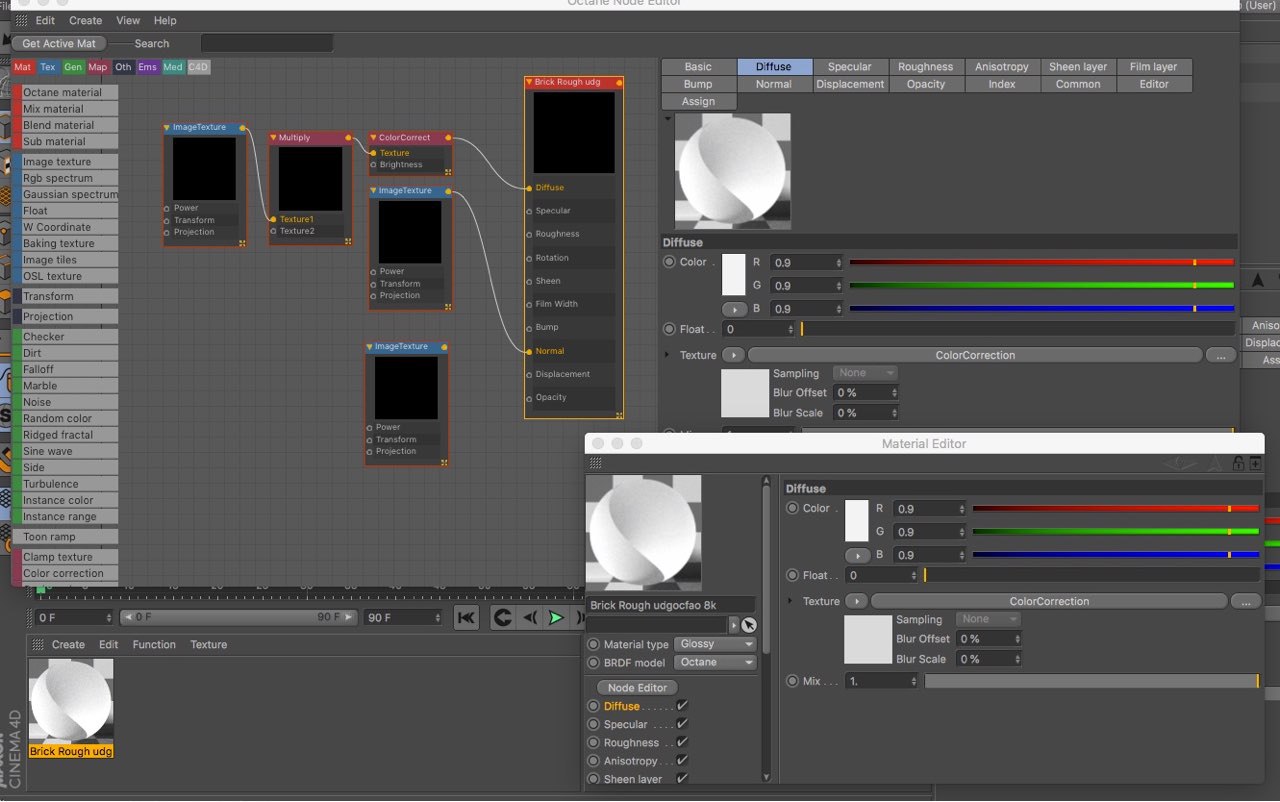Click the Displacement input port on material node
The height and width of the screenshot is (802, 1280).
click(529, 374)
